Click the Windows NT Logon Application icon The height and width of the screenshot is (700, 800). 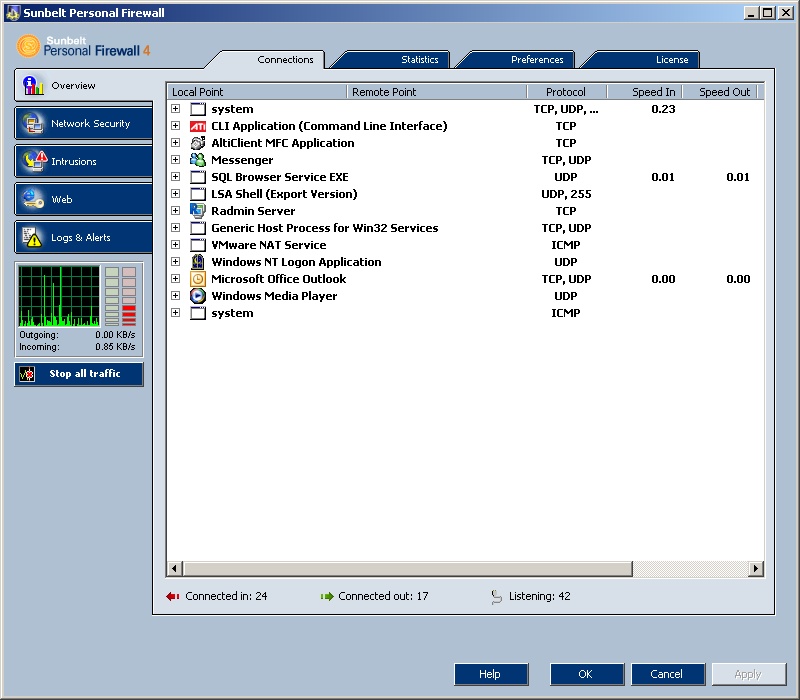click(197, 262)
